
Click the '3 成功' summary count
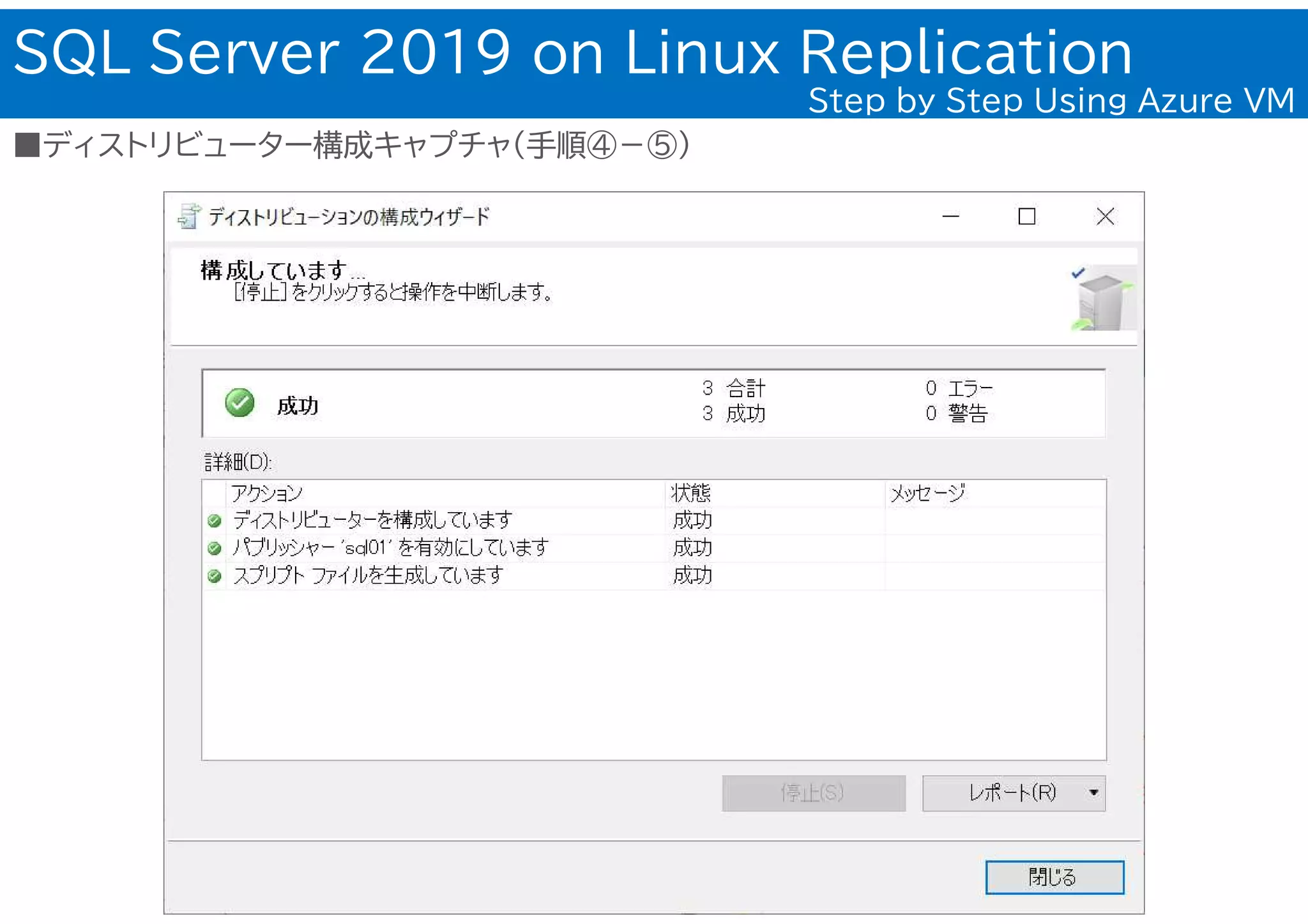click(x=733, y=414)
